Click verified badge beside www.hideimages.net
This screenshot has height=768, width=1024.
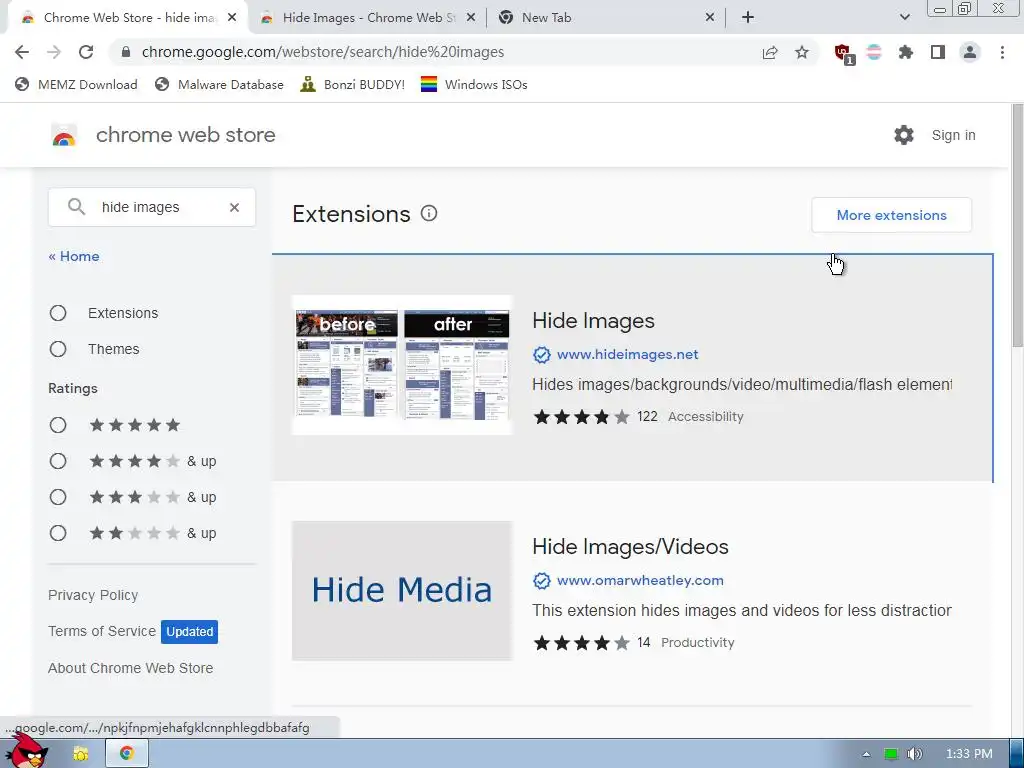click(541, 355)
